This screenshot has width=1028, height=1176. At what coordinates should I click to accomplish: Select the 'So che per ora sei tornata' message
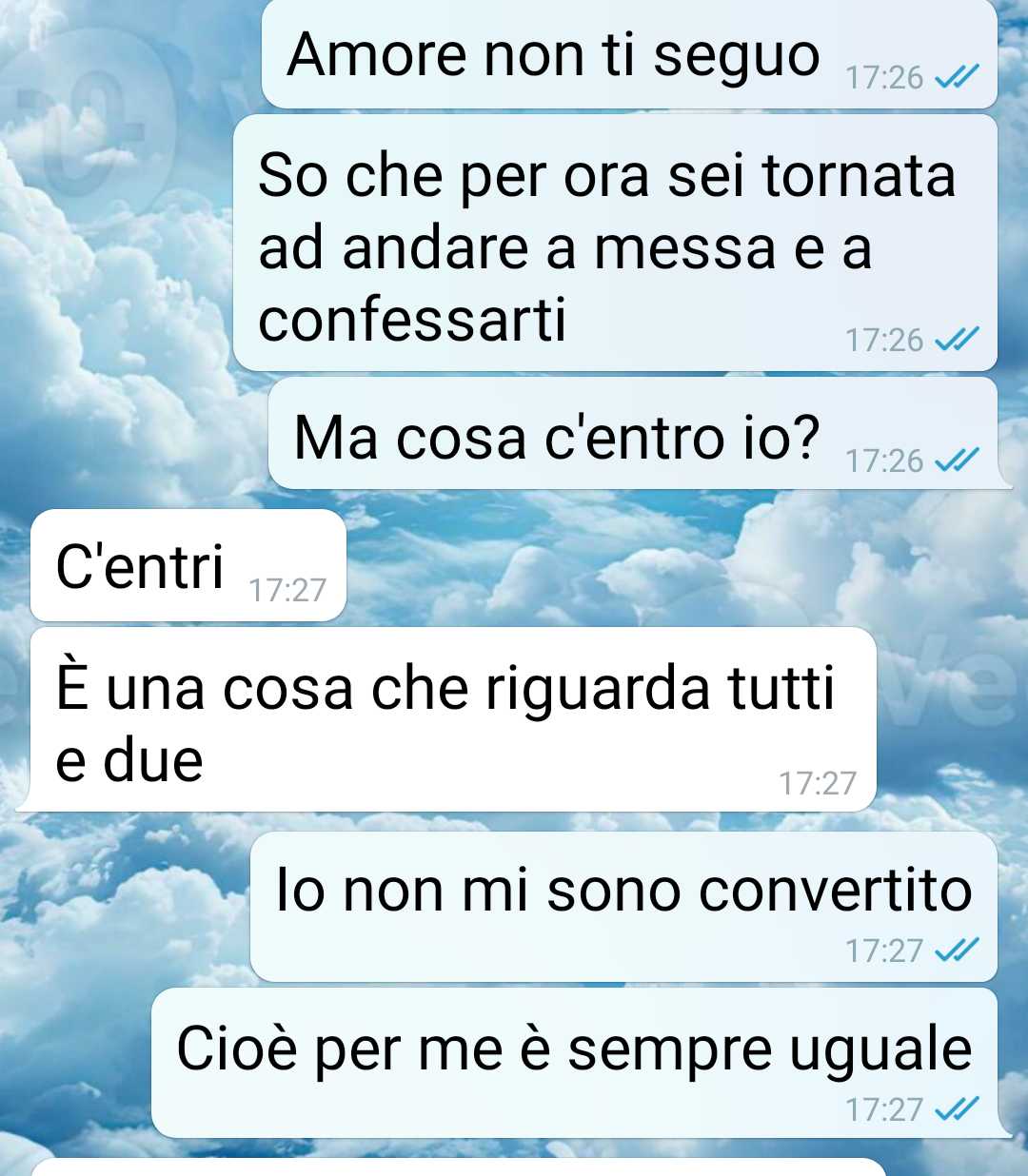(x=615, y=244)
